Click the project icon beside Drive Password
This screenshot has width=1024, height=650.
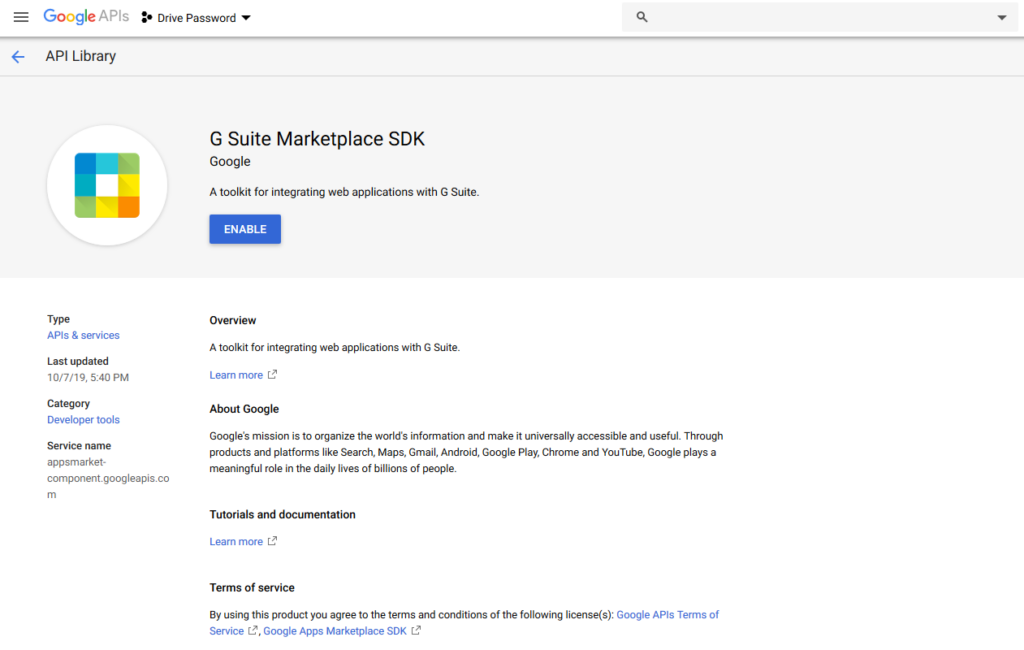point(147,18)
